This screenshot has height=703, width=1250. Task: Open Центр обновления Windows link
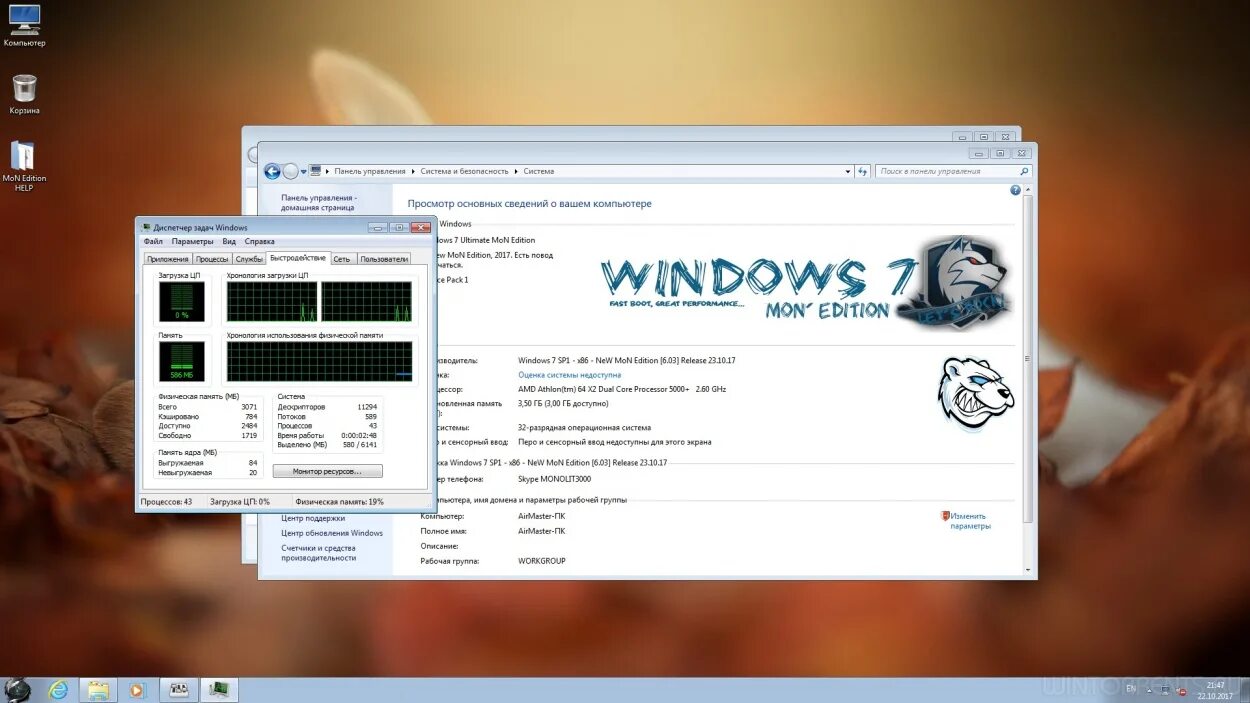click(332, 533)
